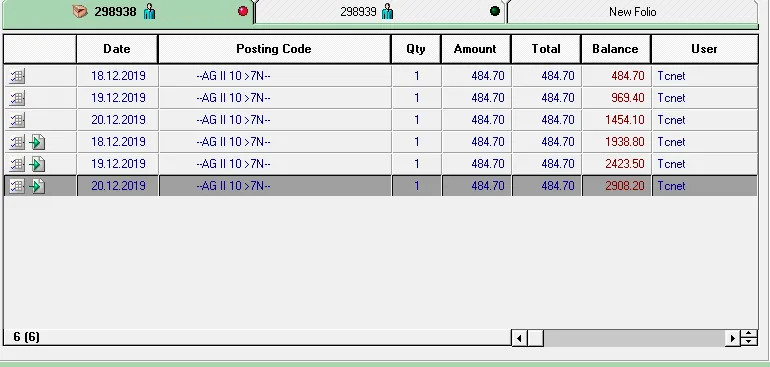770x367 pixels.
Task: Click horizontal scrollbar right arrow
Action: click(x=732, y=338)
